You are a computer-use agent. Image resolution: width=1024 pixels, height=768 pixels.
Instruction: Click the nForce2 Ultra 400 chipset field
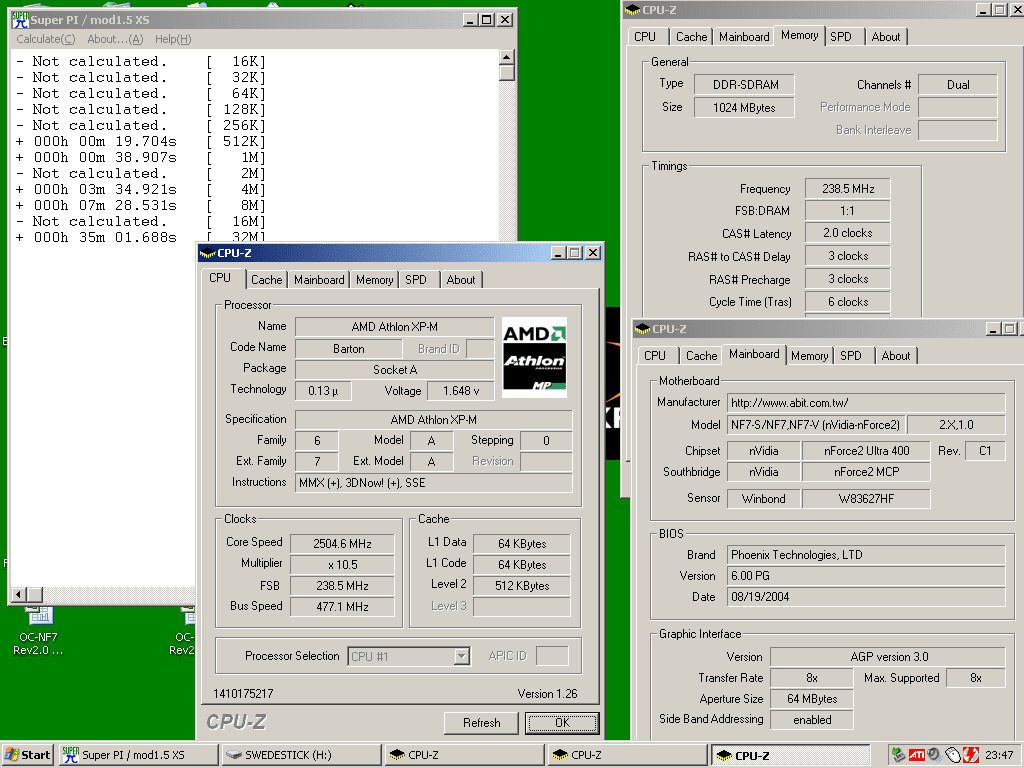866,451
